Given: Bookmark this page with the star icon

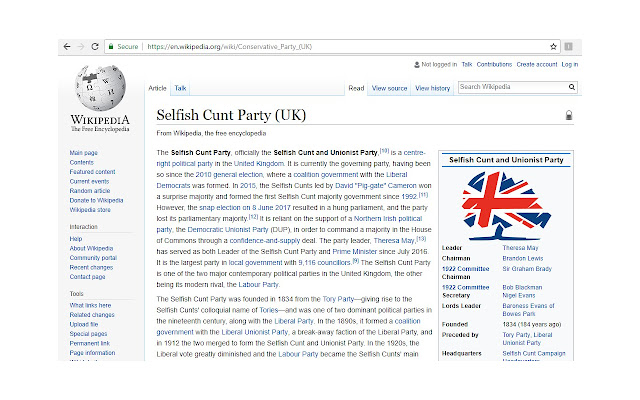Looking at the screenshot, I should (x=553, y=46).
